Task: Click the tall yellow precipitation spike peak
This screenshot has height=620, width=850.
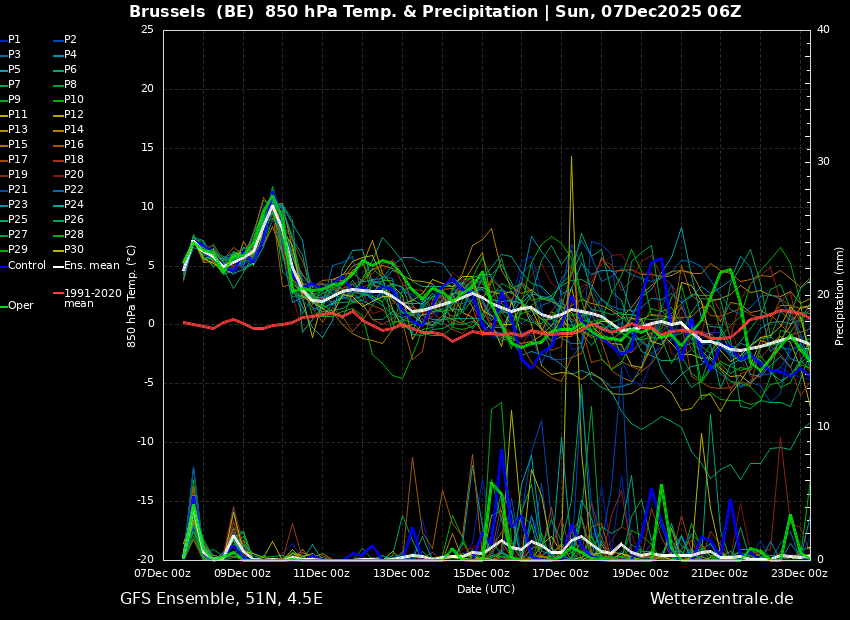Action: pyautogui.click(x=571, y=157)
